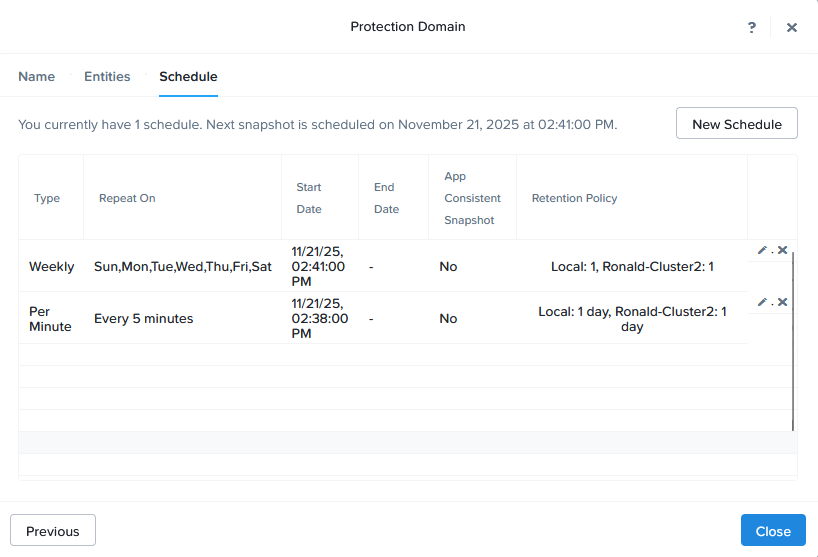818x557 pixels.
Task: Delete the Weekly schedule row
Action: 782,250
